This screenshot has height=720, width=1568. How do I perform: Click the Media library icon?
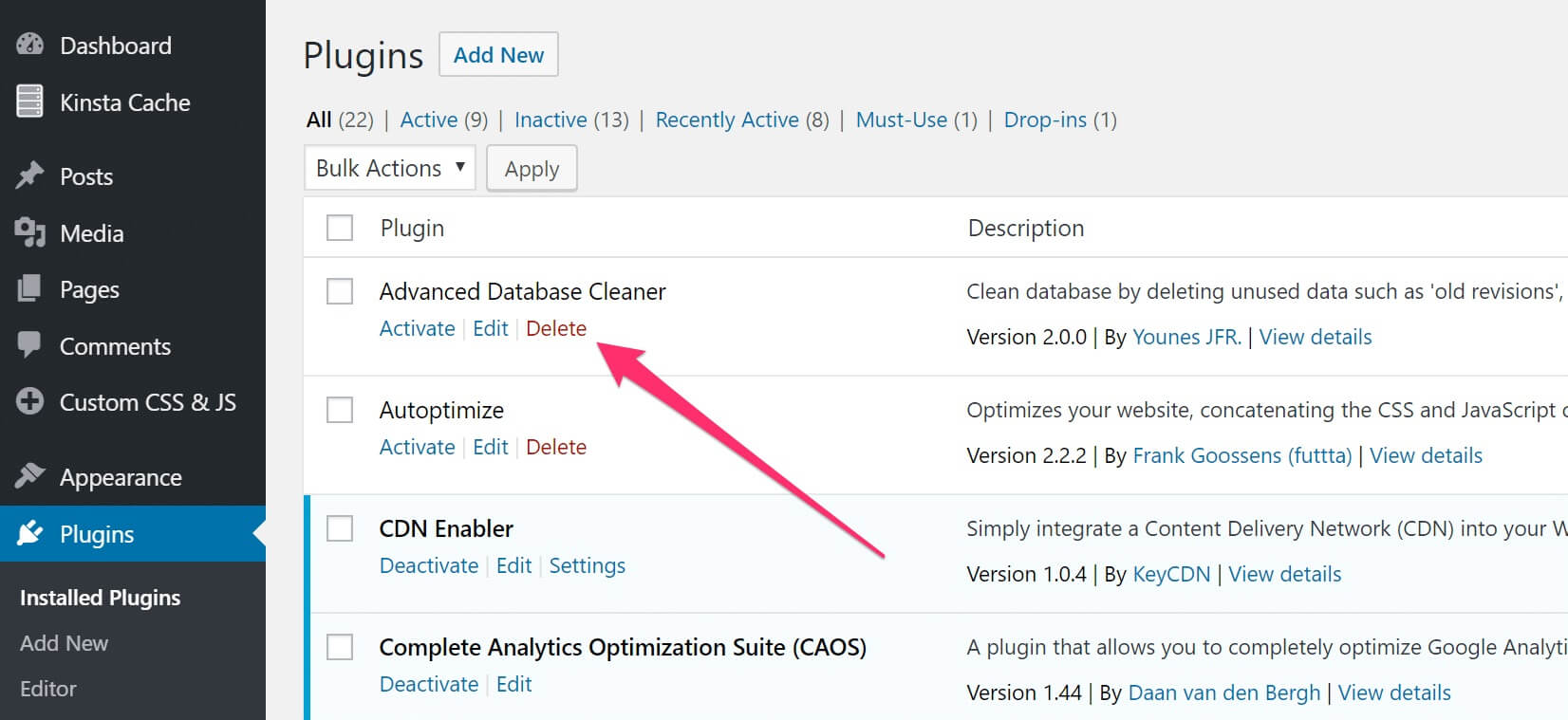click(29, 232)
